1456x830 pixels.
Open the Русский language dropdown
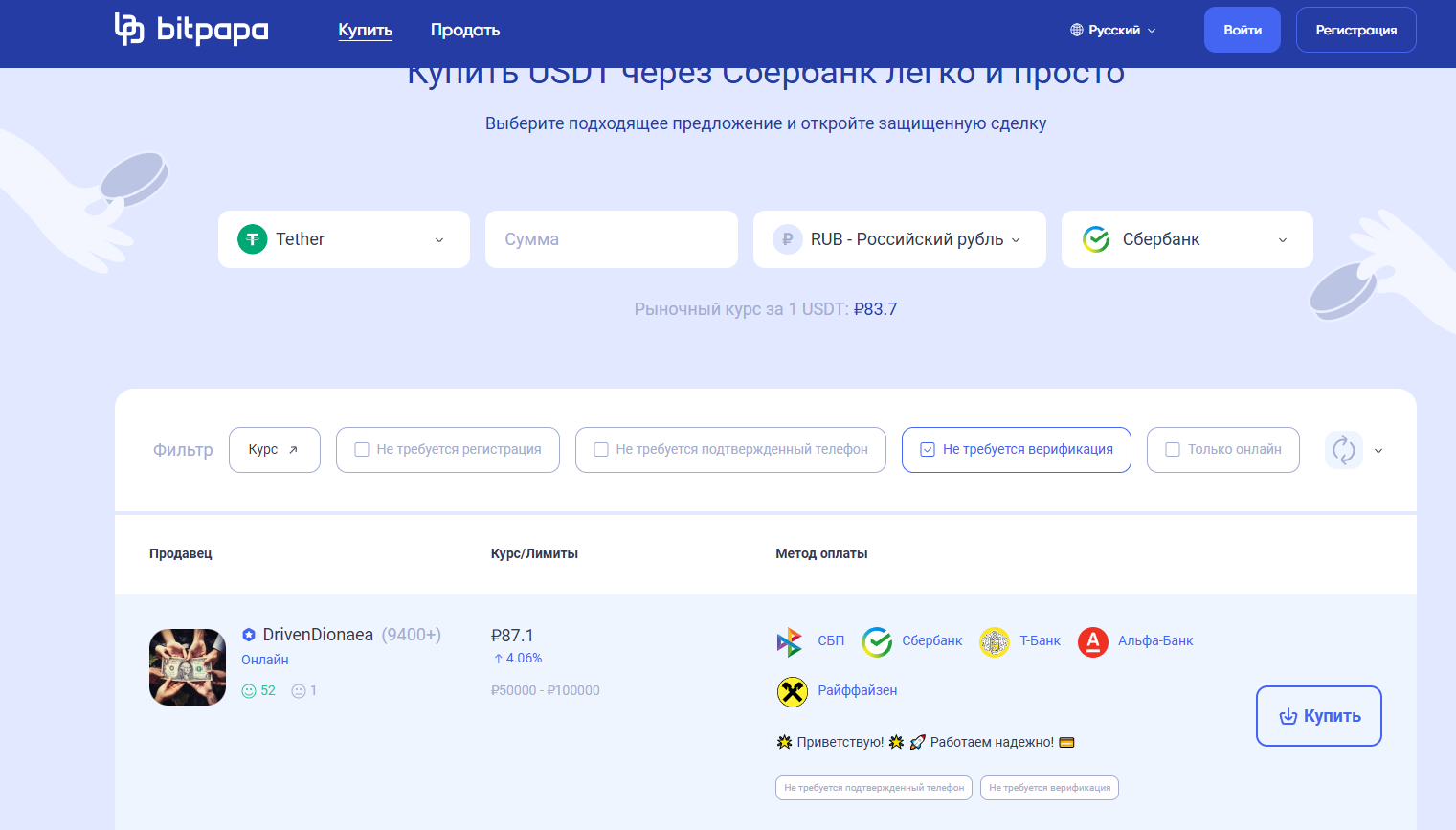[1113, 31]
